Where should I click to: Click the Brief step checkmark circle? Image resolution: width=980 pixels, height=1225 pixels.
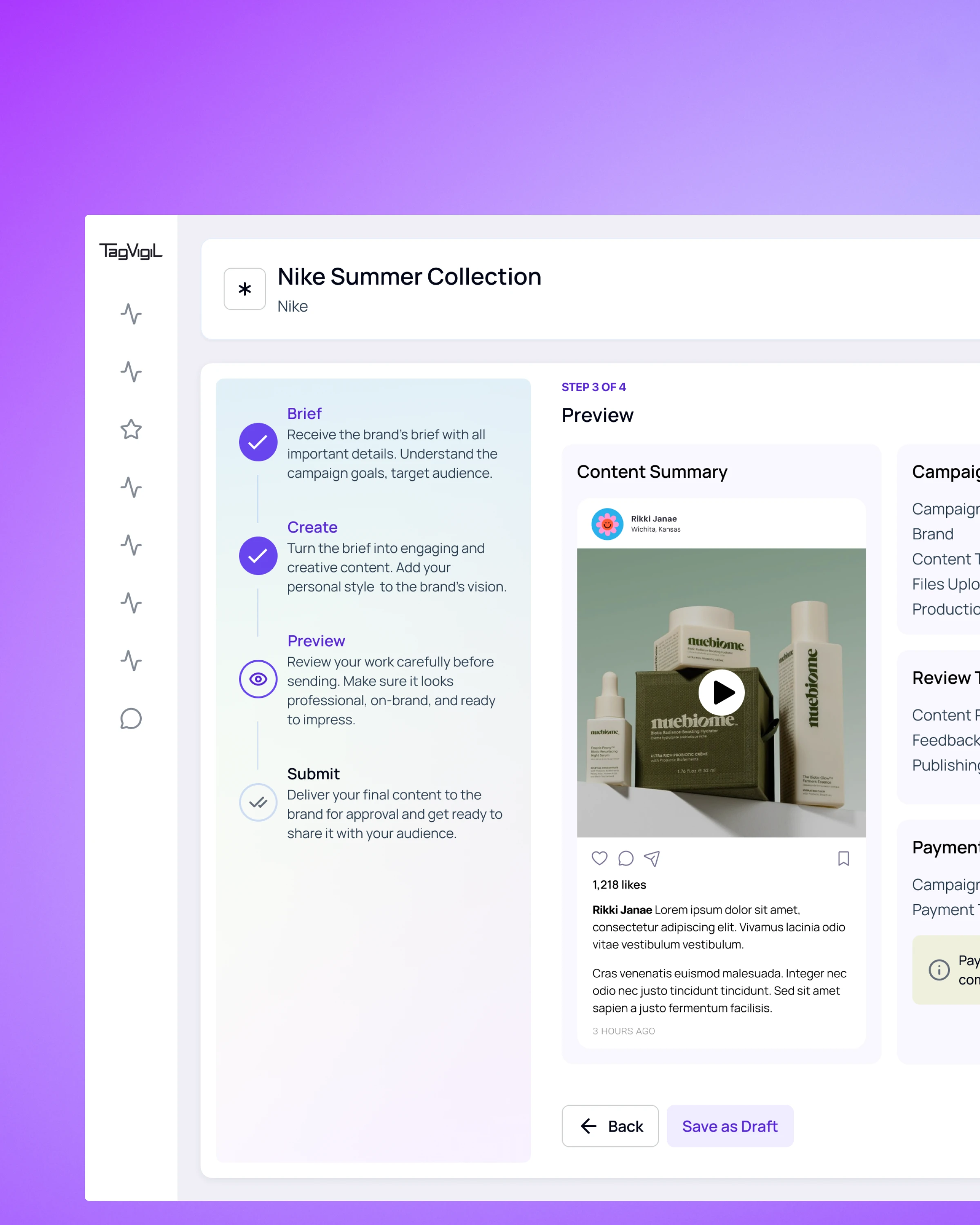[258, 442]
